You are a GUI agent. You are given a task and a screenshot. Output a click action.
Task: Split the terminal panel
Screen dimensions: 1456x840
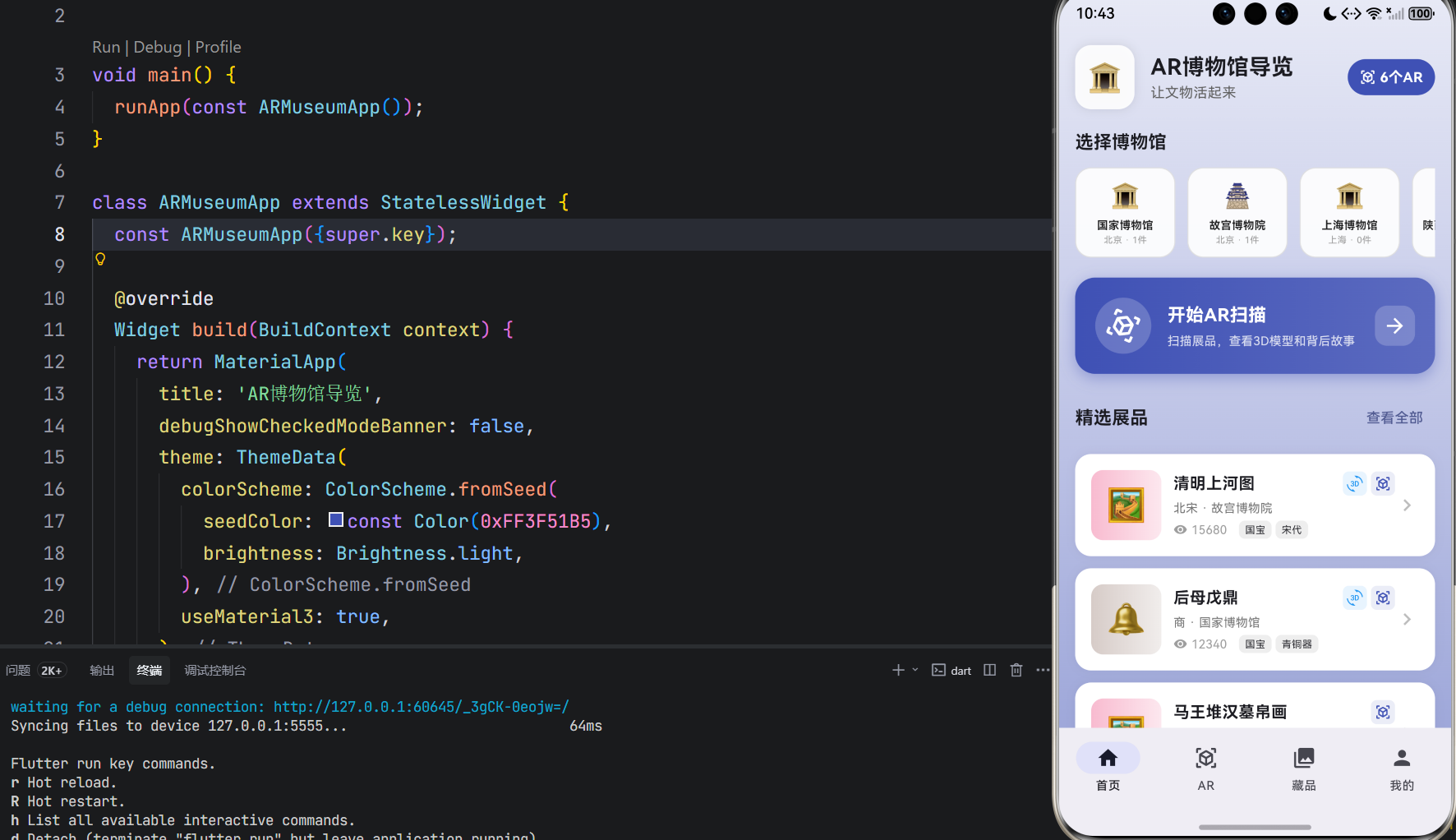pos(990,671)
